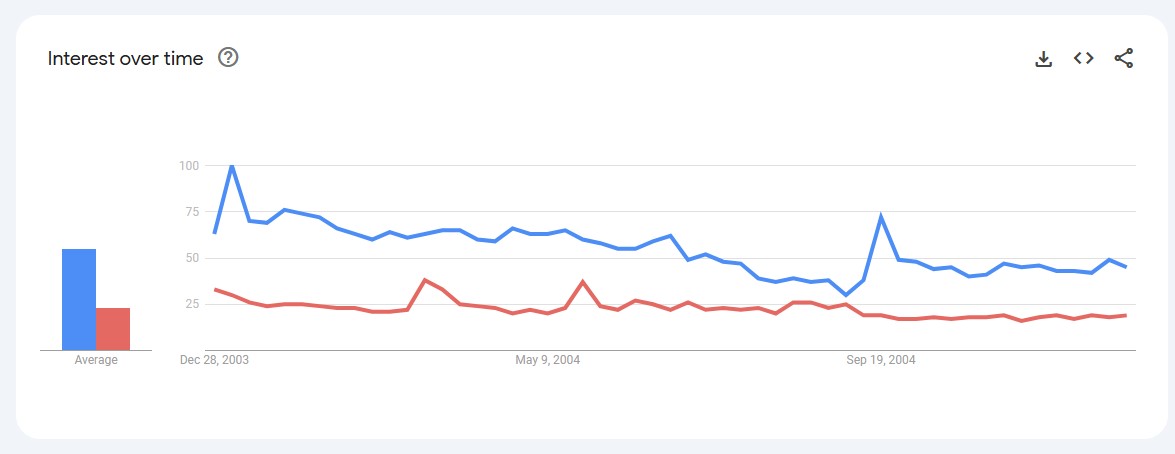Click the help question mark icon

point(228,58)
